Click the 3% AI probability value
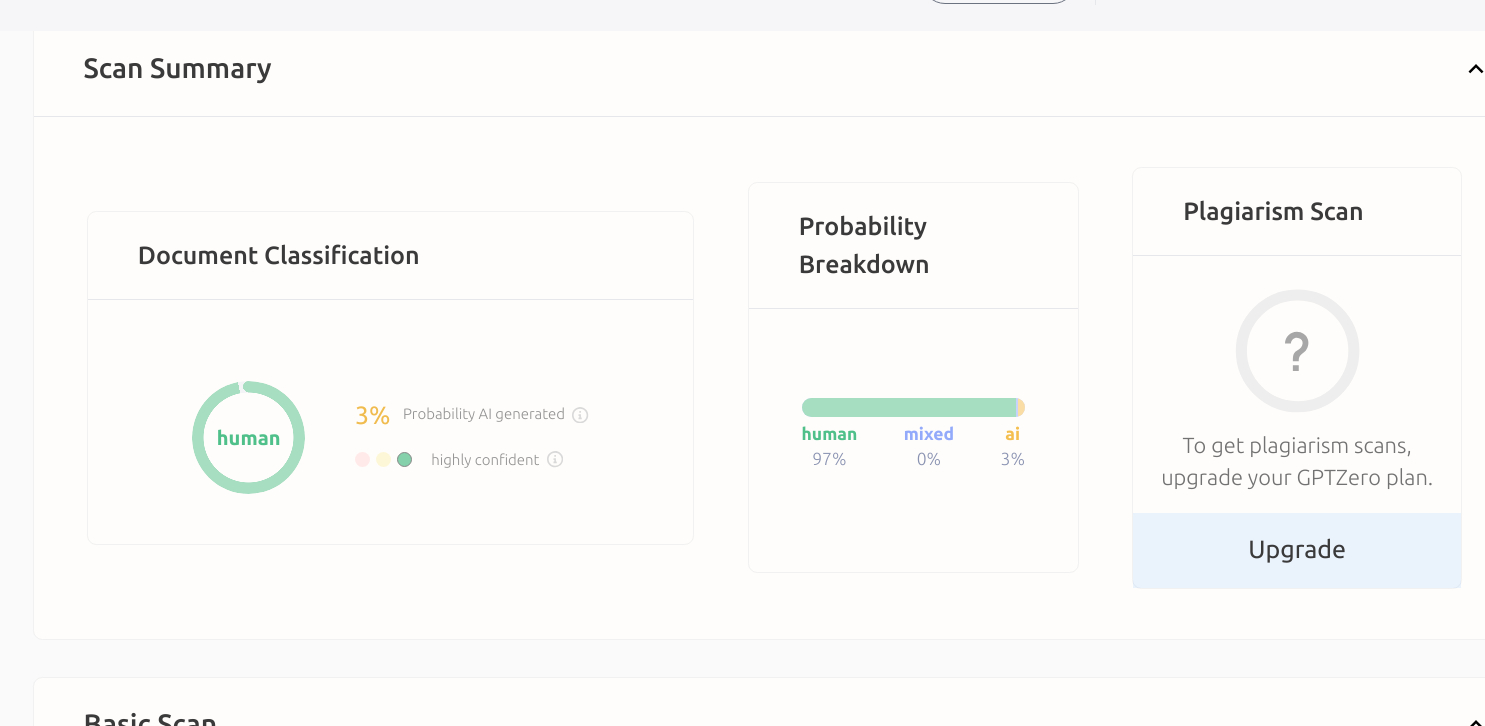 [372, 415]
